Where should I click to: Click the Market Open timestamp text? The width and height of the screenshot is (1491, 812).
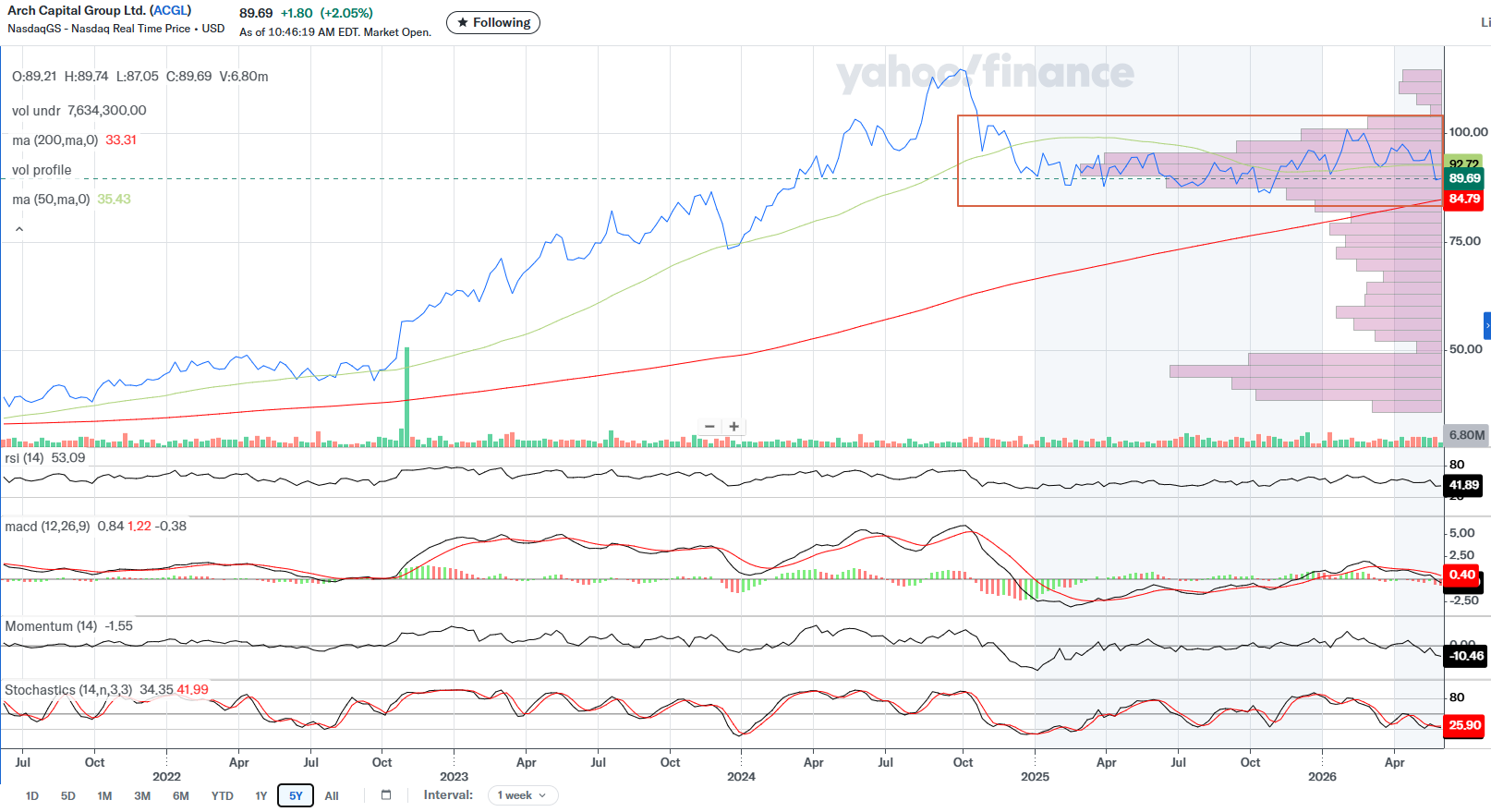tap(335, 32)
